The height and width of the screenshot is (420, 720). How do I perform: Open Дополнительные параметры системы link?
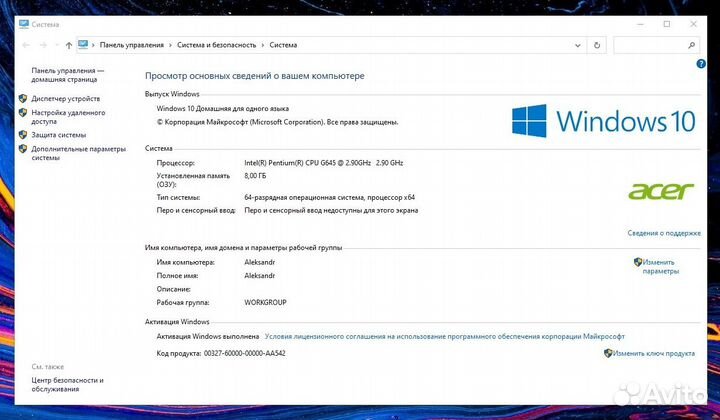78,153
